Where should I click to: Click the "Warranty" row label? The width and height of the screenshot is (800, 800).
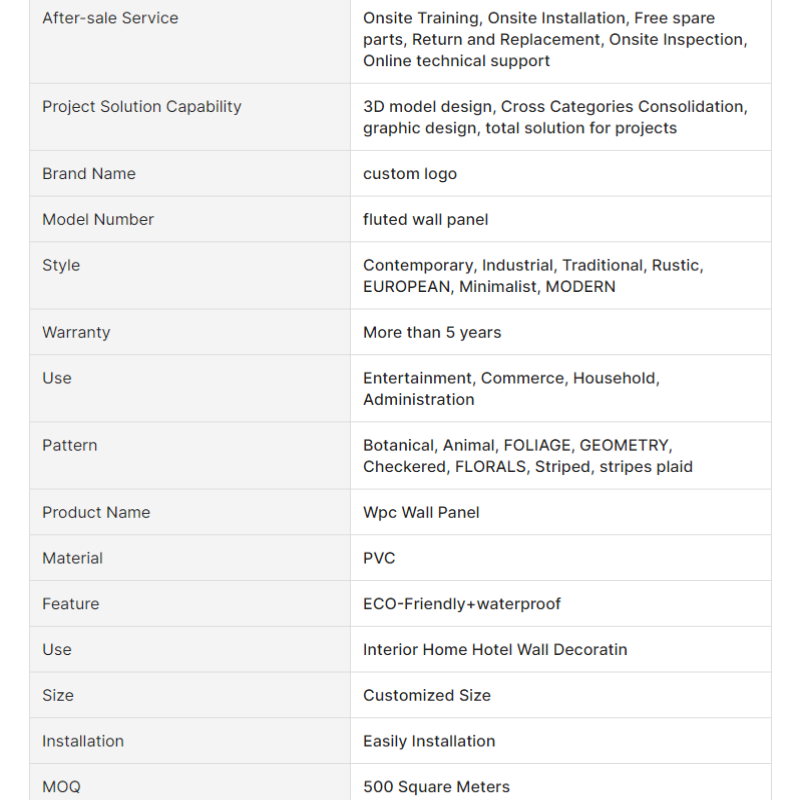(x=76, y=332)
